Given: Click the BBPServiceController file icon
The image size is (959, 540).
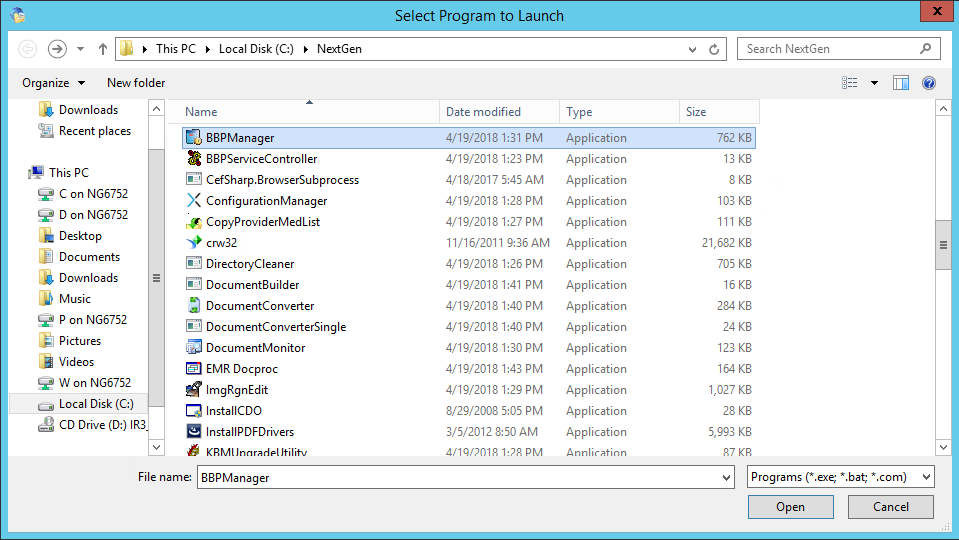Looking at the screenshot, I should [194, 158].
